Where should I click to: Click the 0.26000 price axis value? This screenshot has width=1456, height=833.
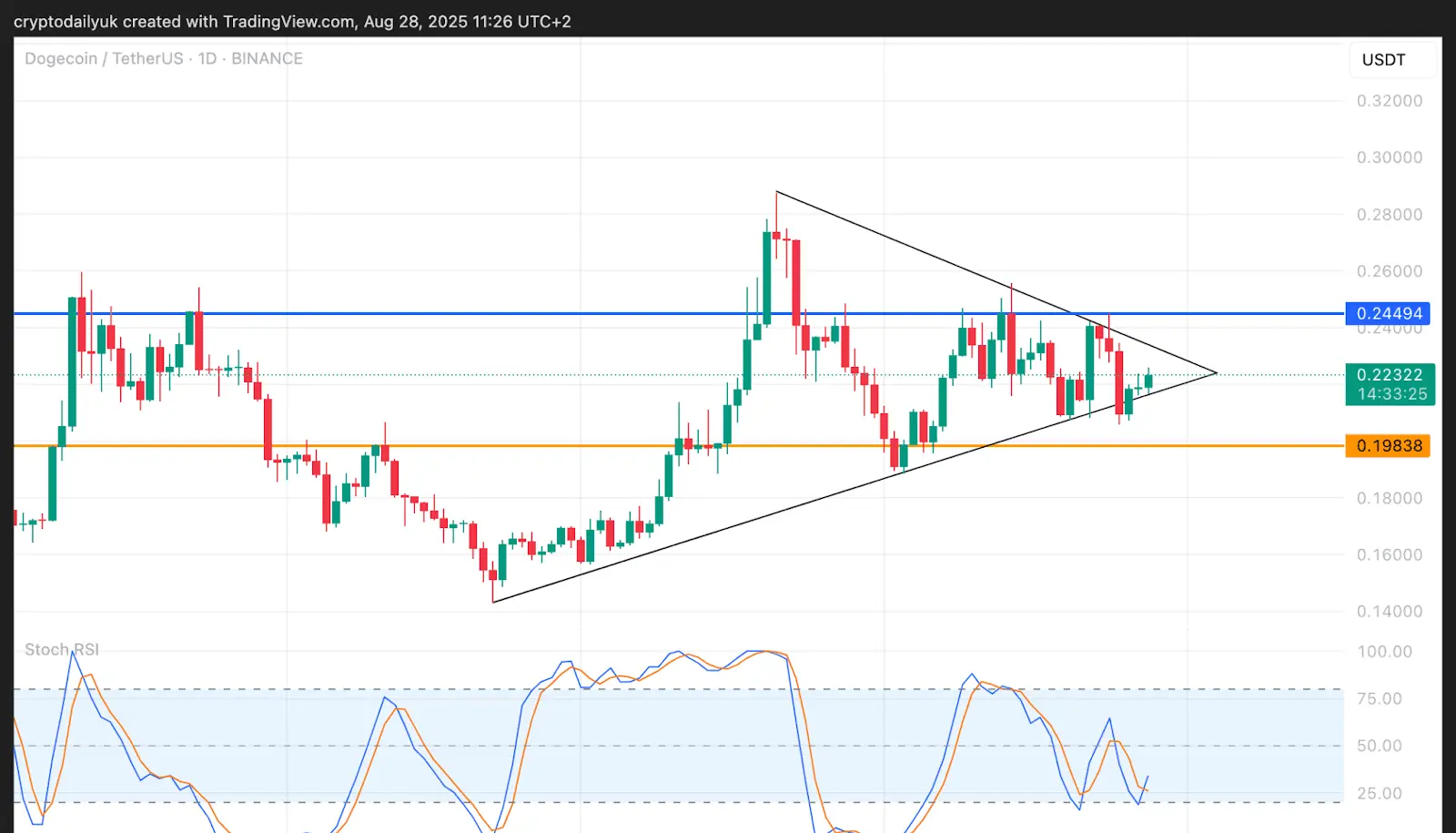click(x=1390, y=271)
